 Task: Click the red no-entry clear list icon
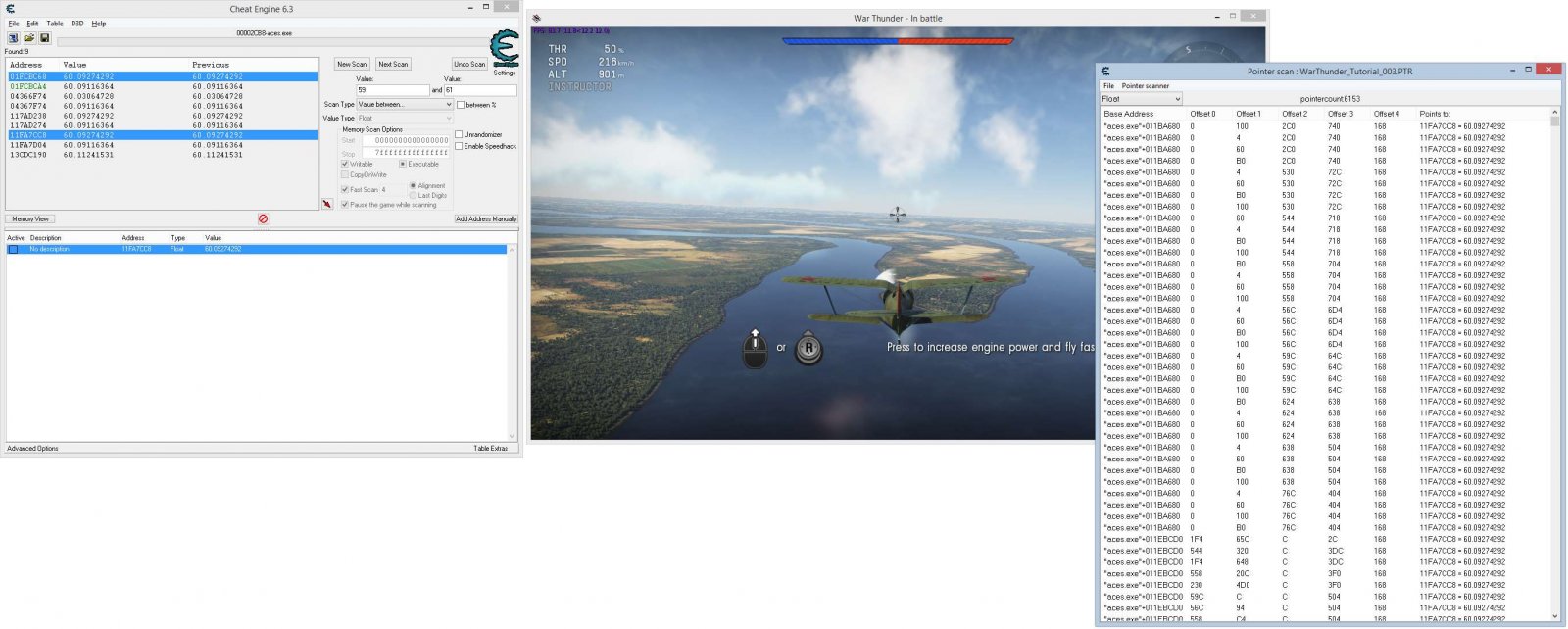pyautogui.click(x=263, y=218)
